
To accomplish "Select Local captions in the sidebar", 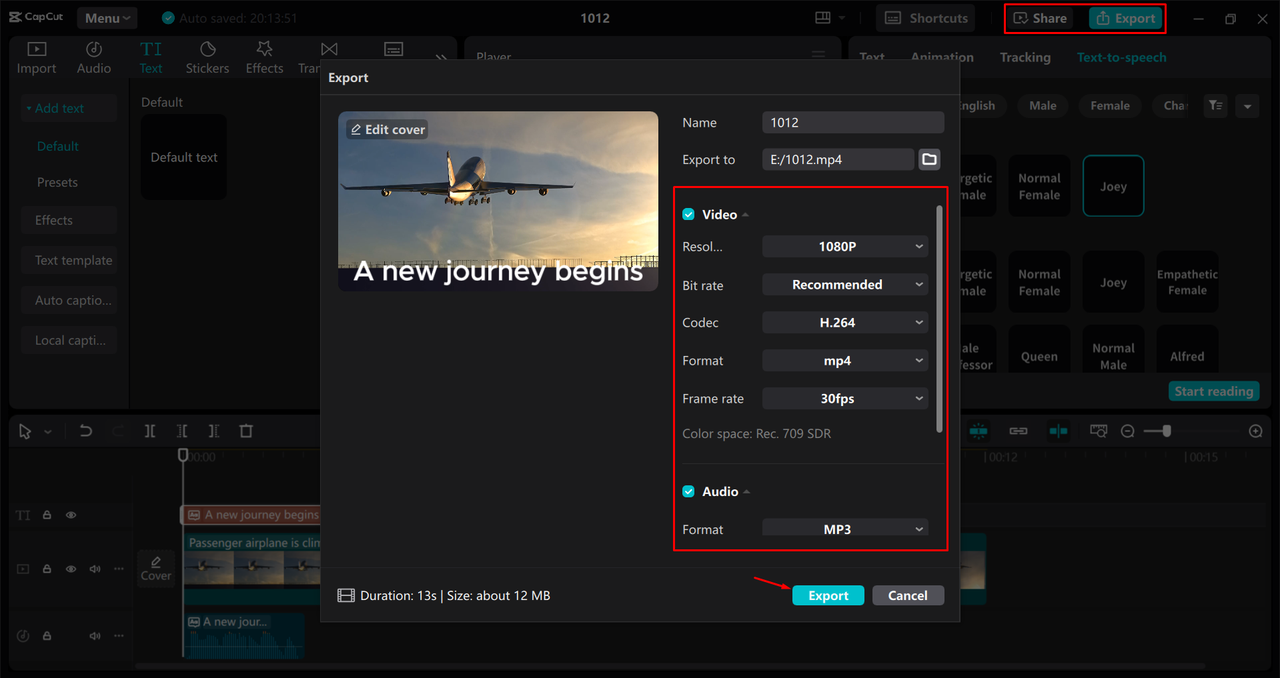I will click(x=69, y=340).
